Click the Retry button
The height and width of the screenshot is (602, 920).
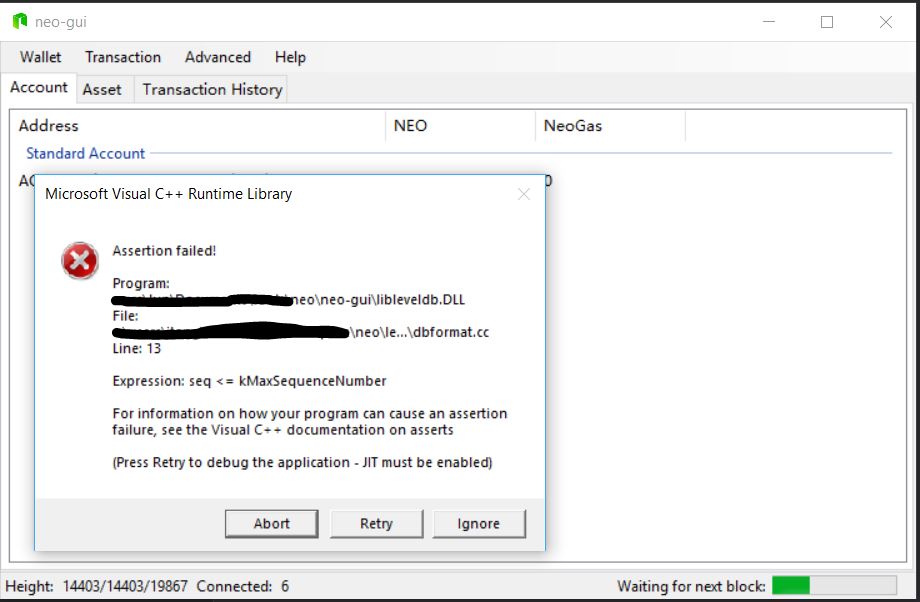pyautogui.click(x=376, y=523)
